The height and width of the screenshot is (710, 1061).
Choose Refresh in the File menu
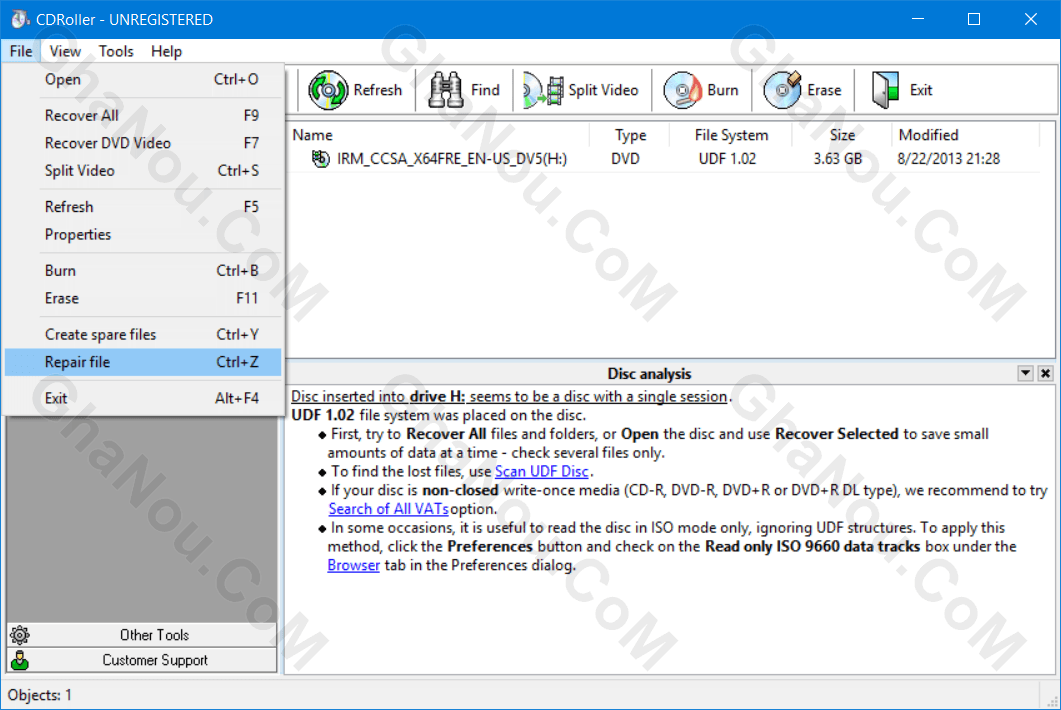[x=143, y=207]
